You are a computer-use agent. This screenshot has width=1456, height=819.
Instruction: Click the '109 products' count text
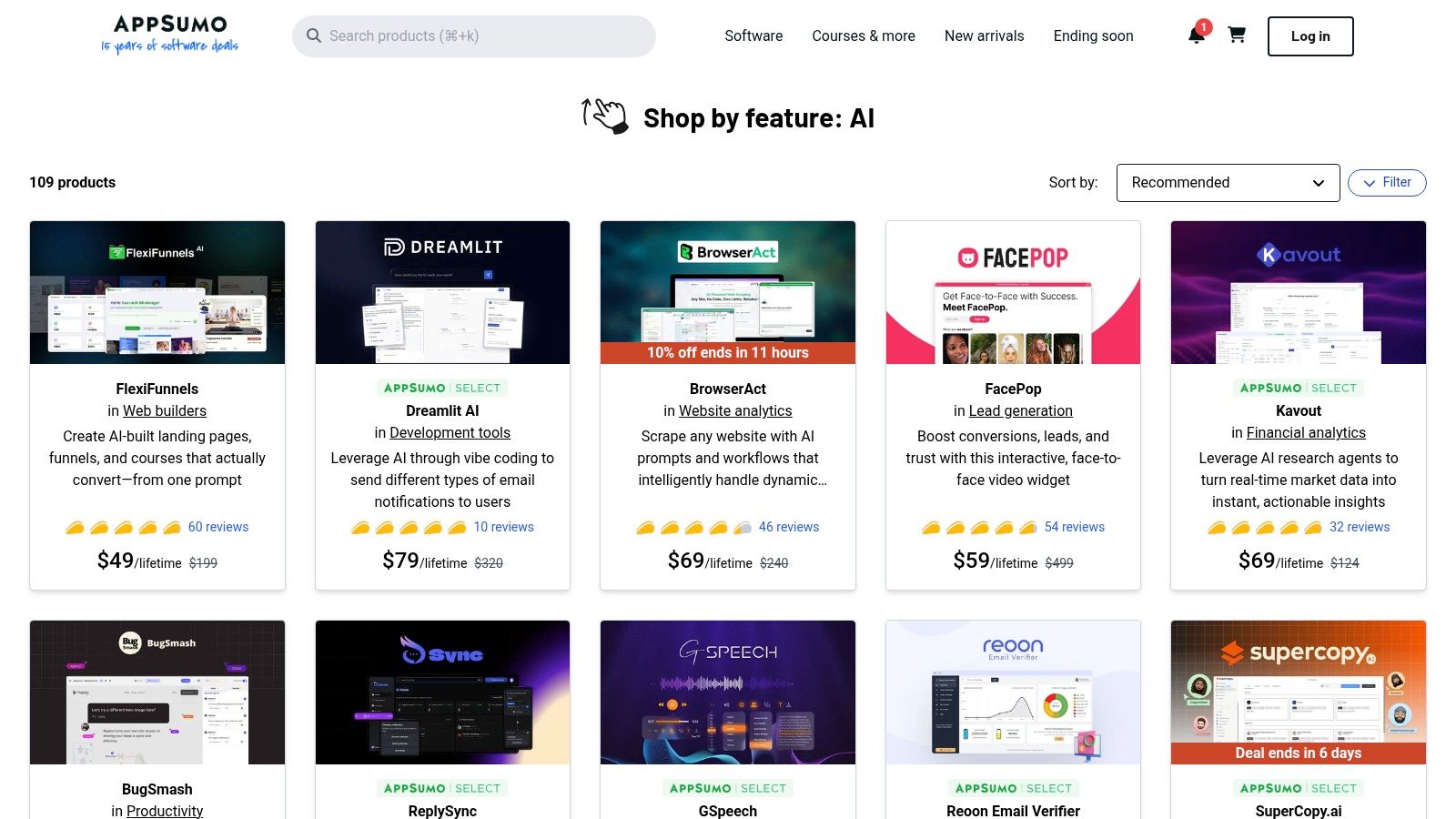point(73,182)
